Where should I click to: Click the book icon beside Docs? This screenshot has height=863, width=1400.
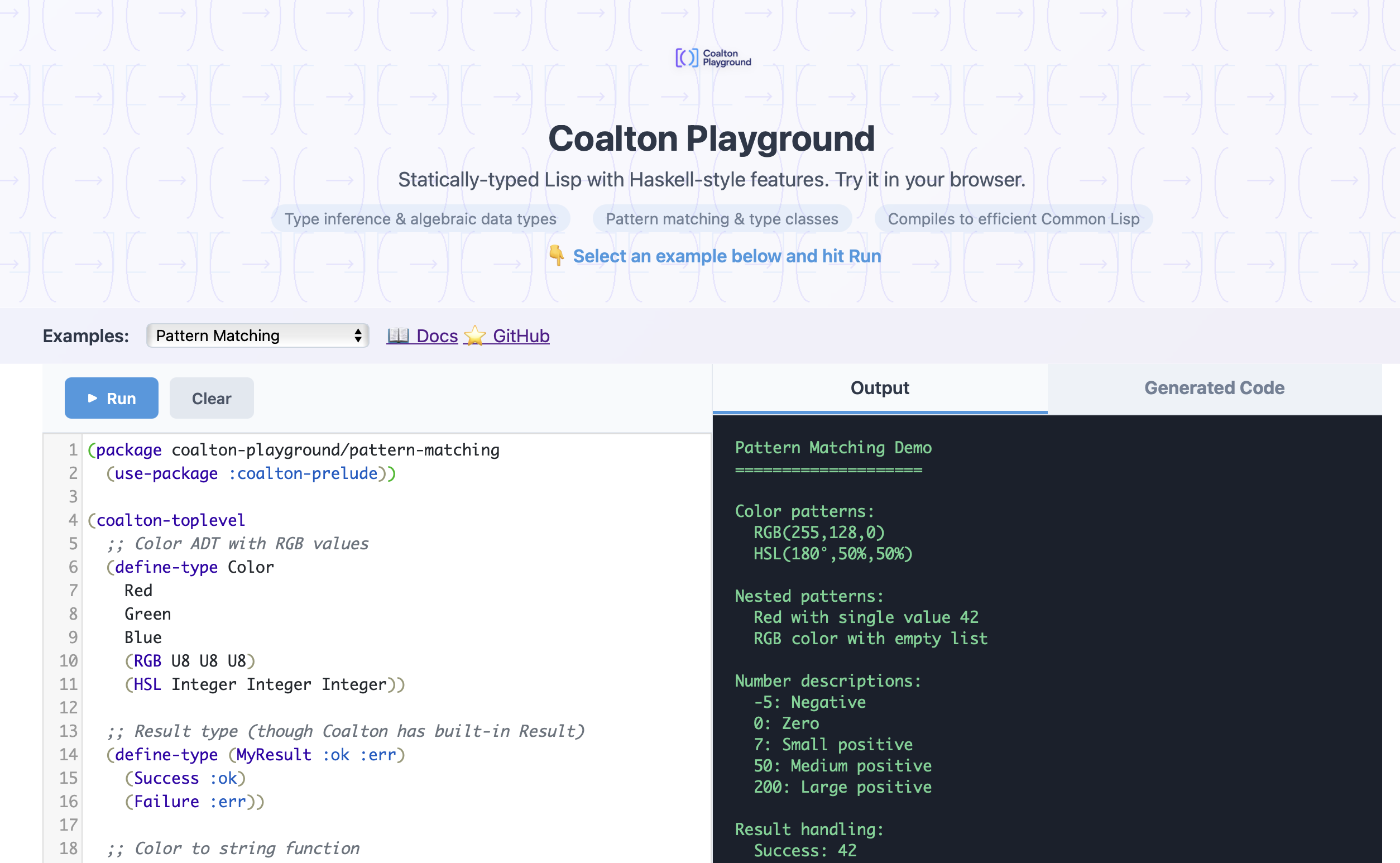pyautogui.click(x=398, y=335)
